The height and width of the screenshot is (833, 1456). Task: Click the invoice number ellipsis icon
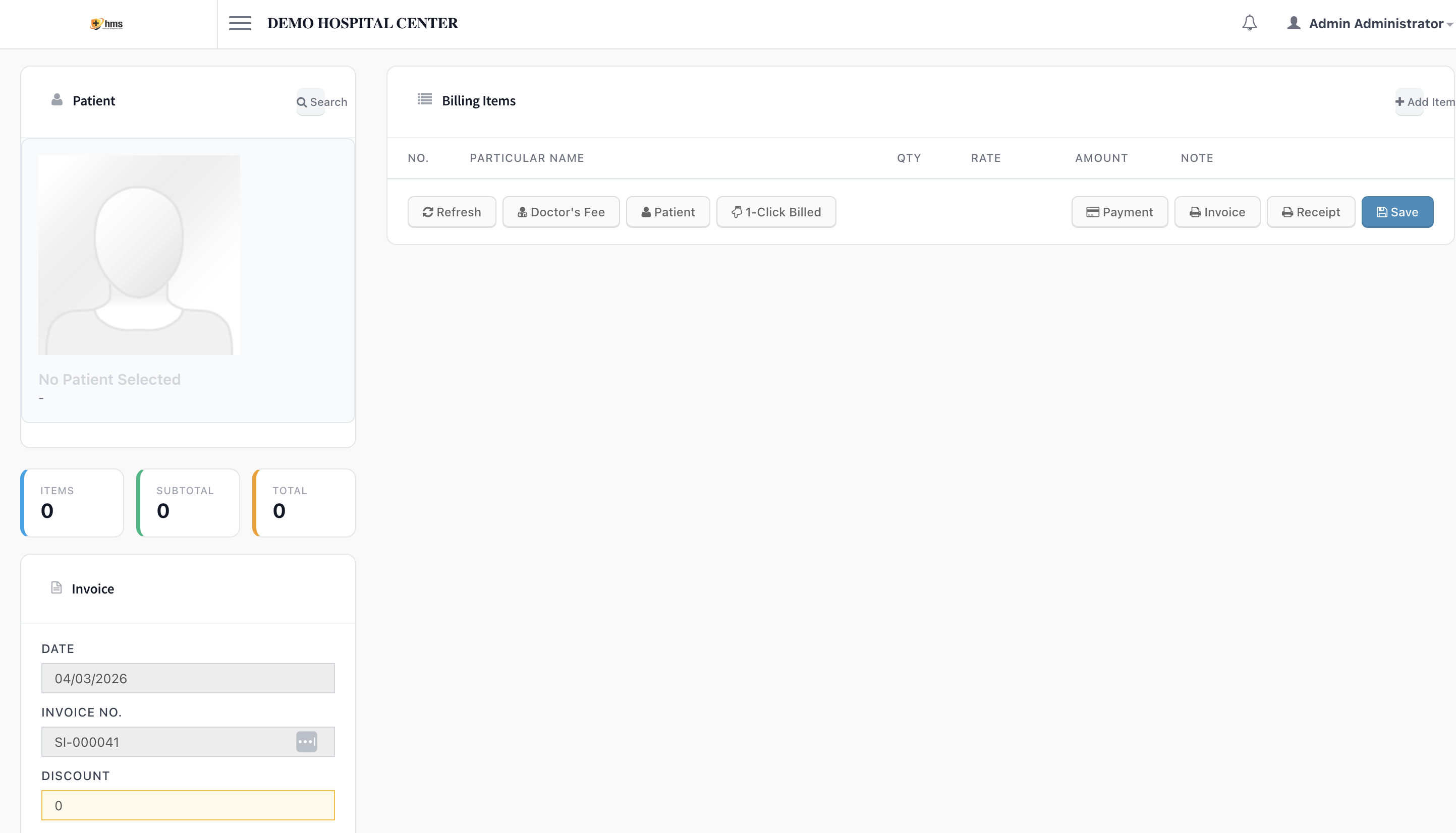pos(306,741)
